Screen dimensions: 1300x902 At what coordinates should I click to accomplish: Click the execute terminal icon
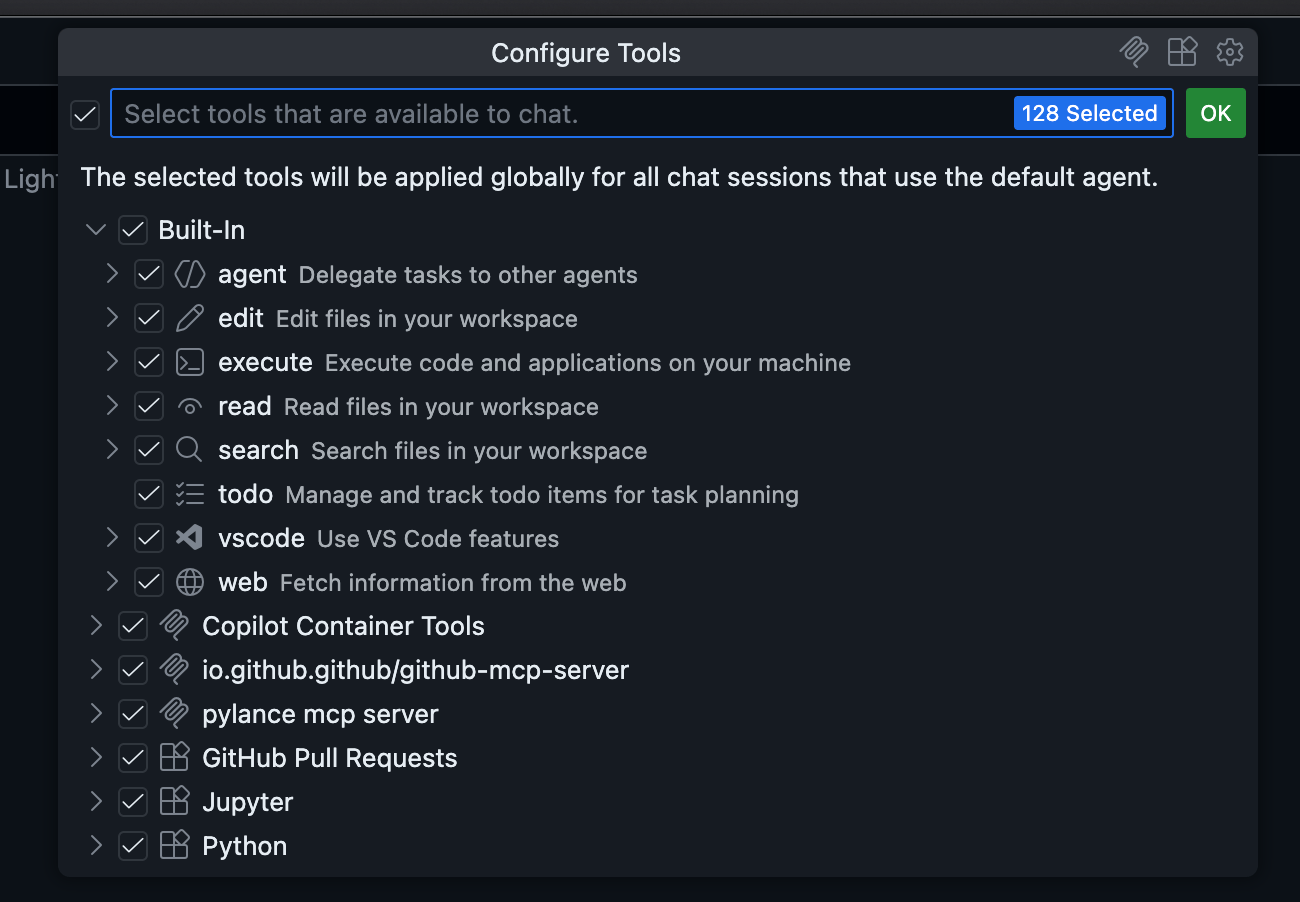click(189, 362)
